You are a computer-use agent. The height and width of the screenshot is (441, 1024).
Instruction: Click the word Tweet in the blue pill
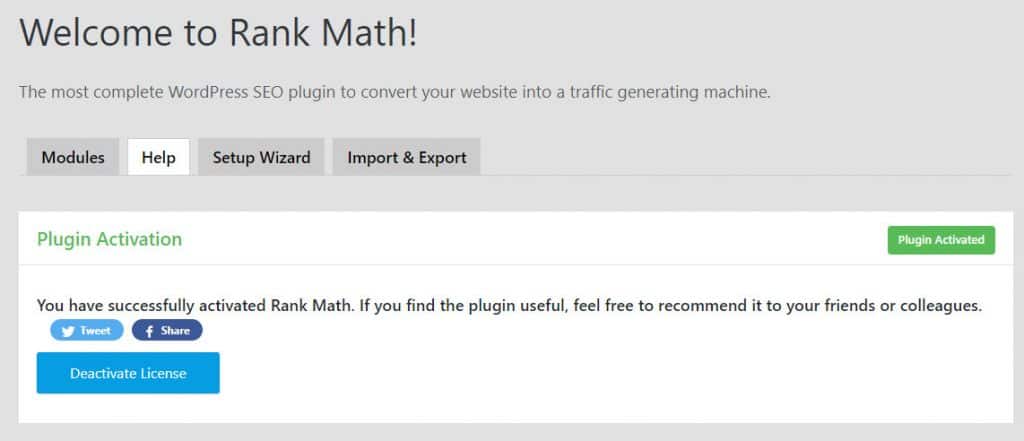click(95, 331)
